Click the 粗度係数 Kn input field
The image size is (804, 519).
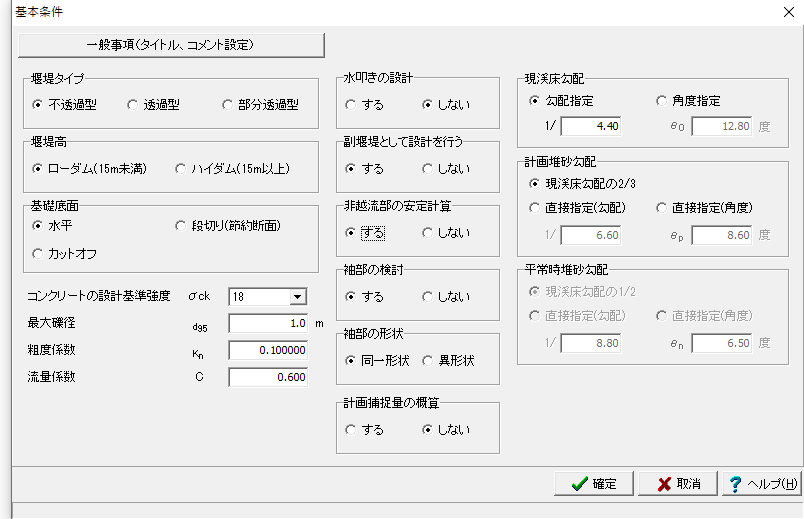point(267,350)
